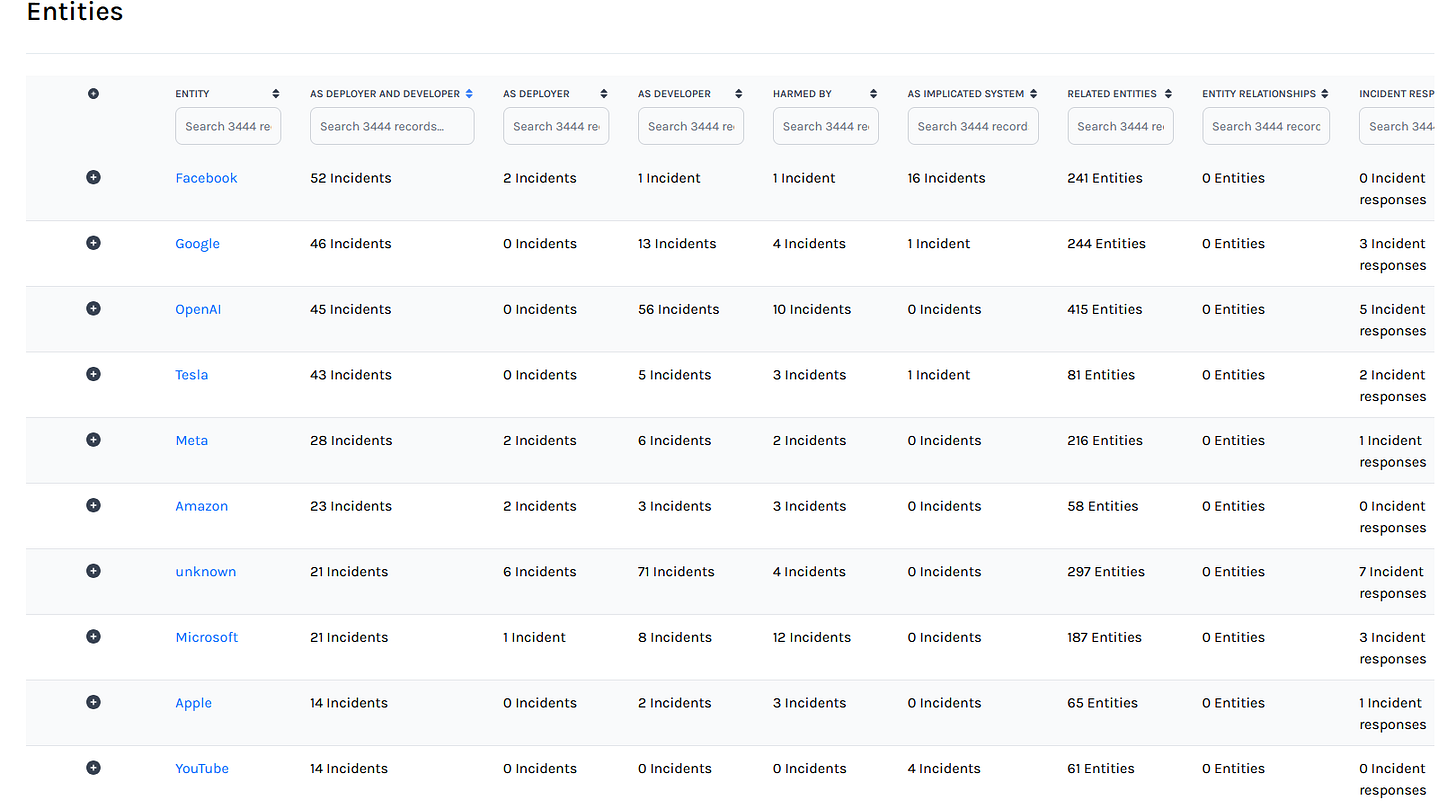Open the Tesla entity link
1456x810 pixels.
click(x=191, y=375)
